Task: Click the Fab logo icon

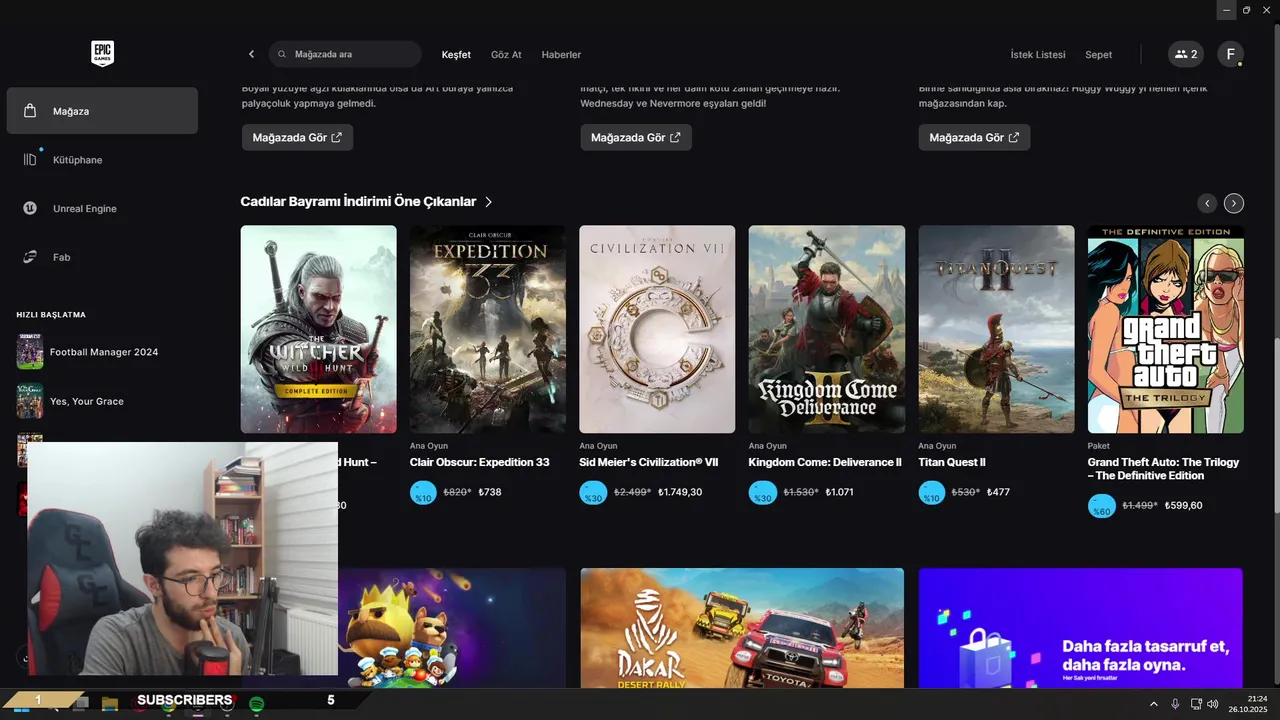Action: click(30, 257)
